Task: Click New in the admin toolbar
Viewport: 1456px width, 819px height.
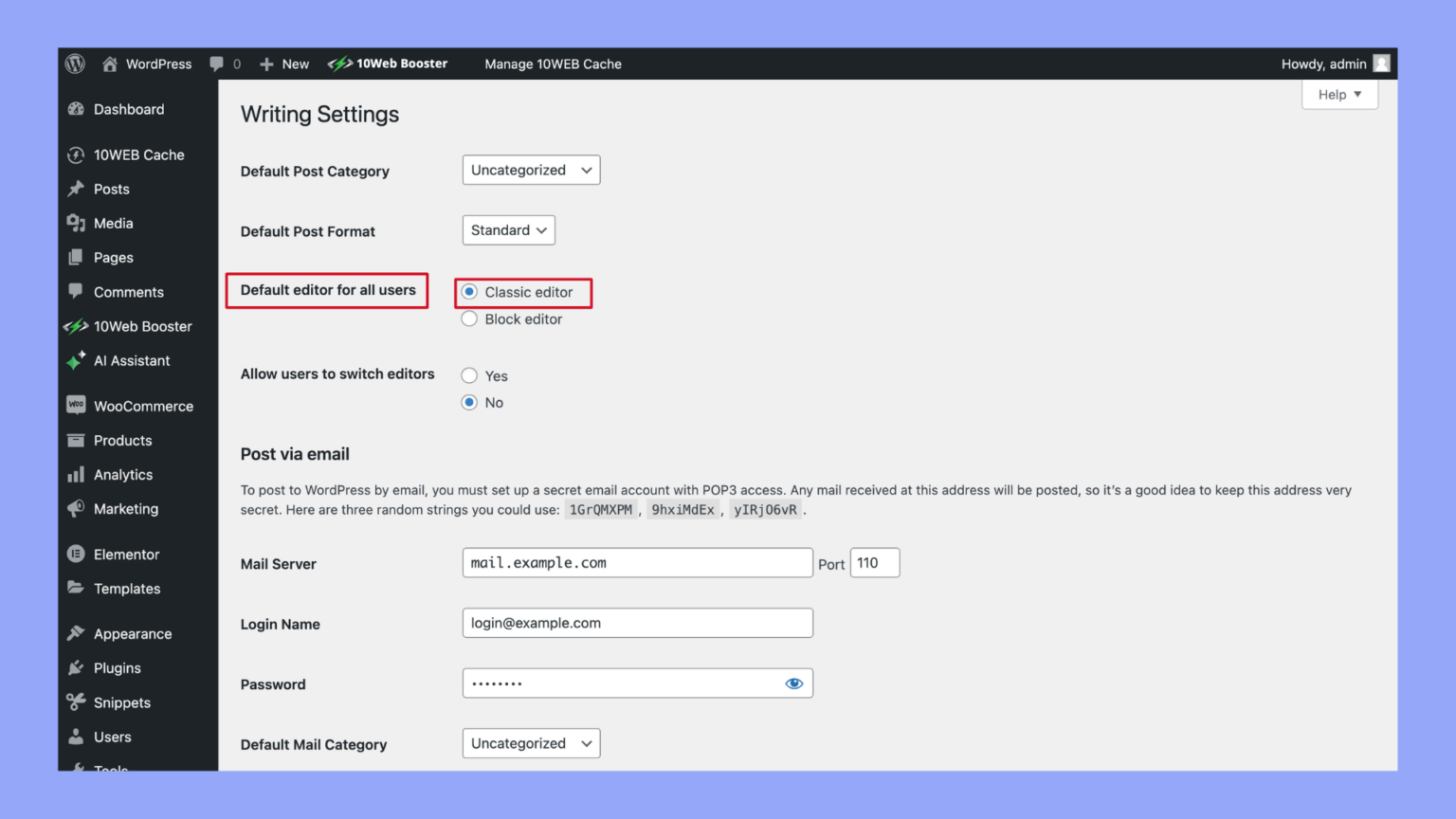Action: click(x=283, y=64)
